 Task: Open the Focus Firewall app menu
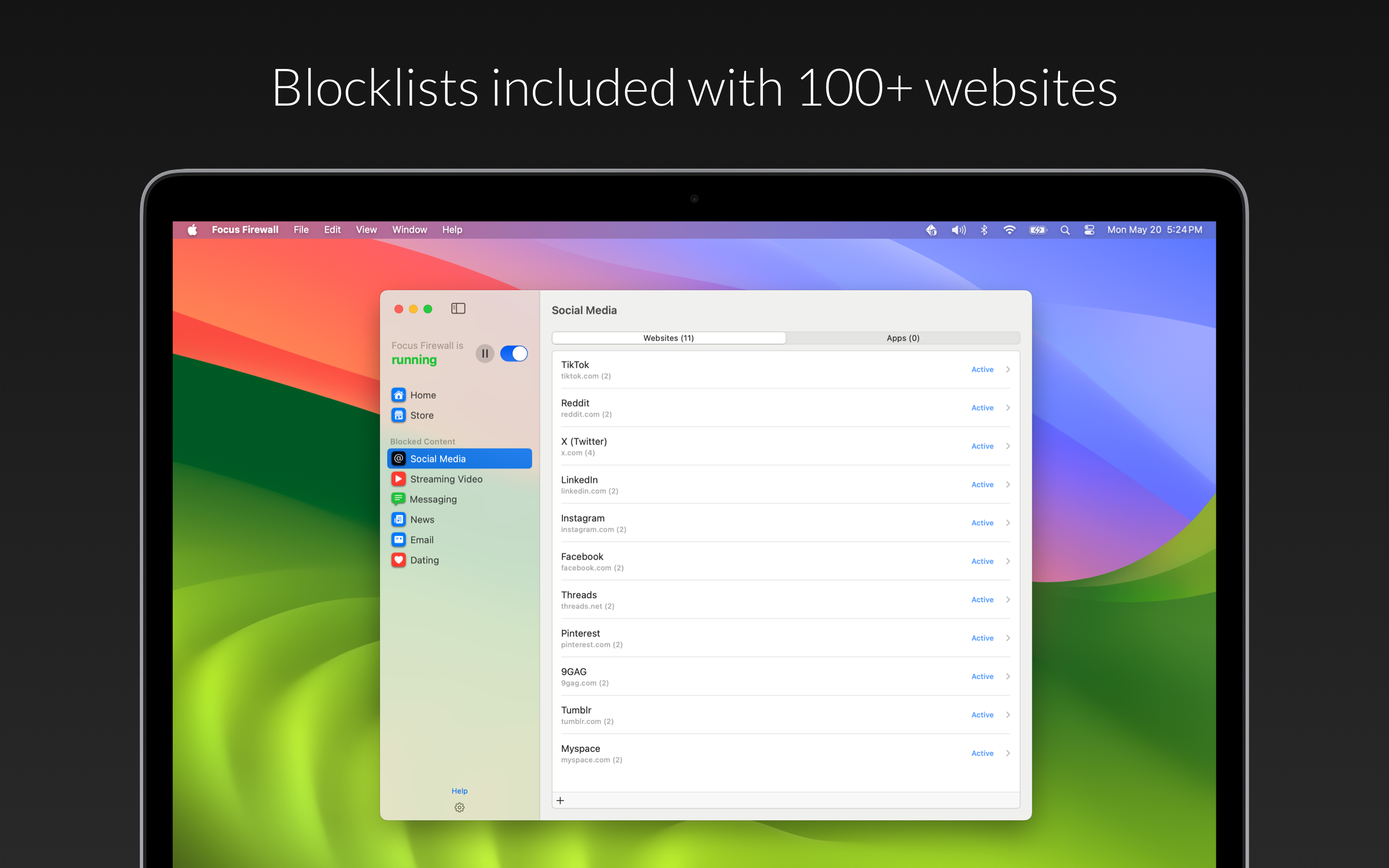click(245, 230)
